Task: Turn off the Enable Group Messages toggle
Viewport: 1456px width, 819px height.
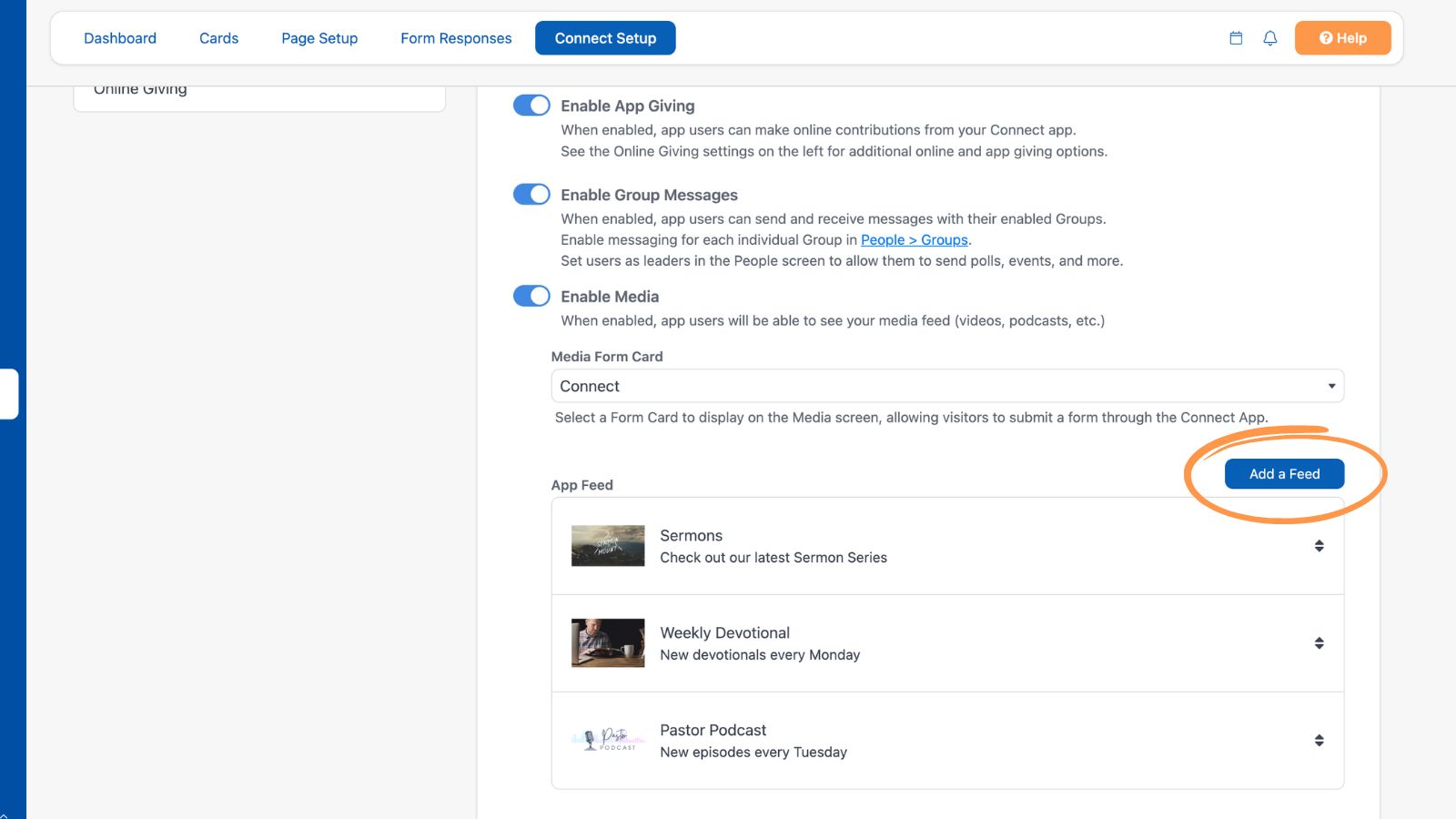Action: [531, 195]
